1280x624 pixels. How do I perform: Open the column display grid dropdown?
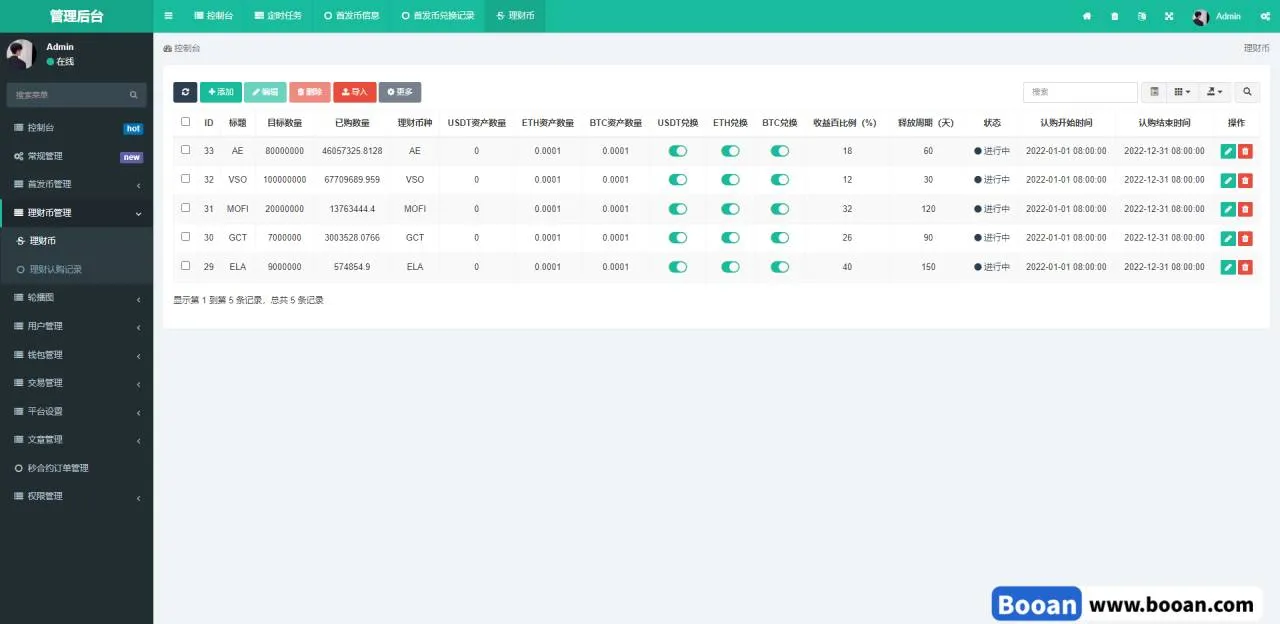(1182, 92)
